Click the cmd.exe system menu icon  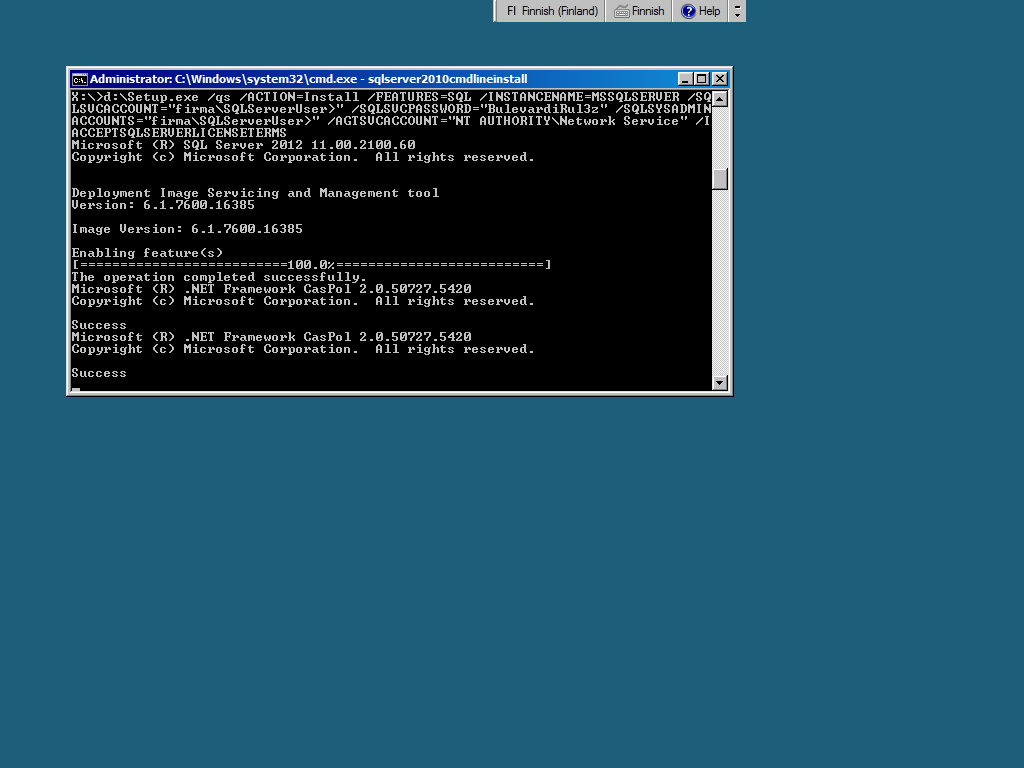[x=79, y=79]
